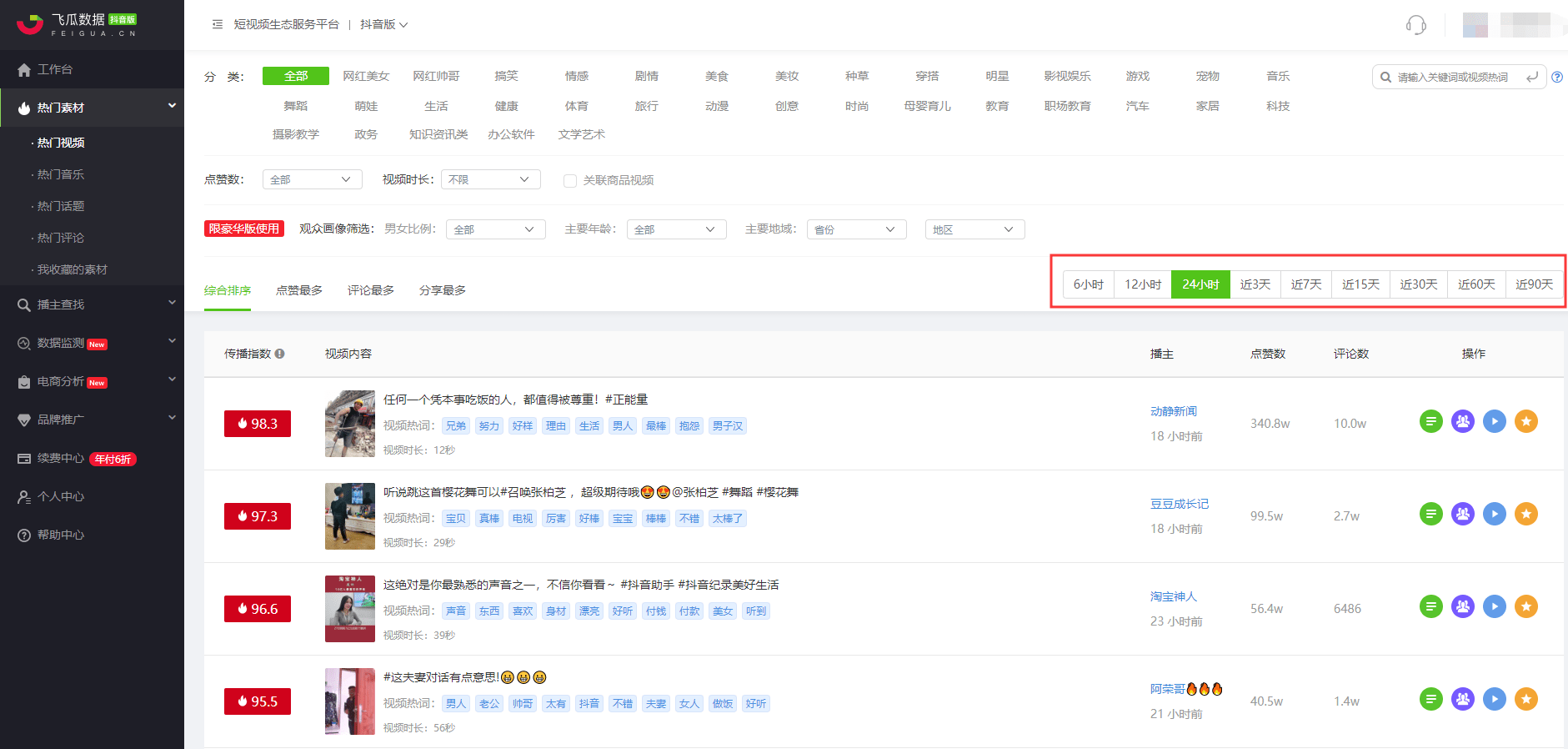Screen dimensions: 1568x749
Task: Click the keyword search input field
Action: (x=1457, y=77)
